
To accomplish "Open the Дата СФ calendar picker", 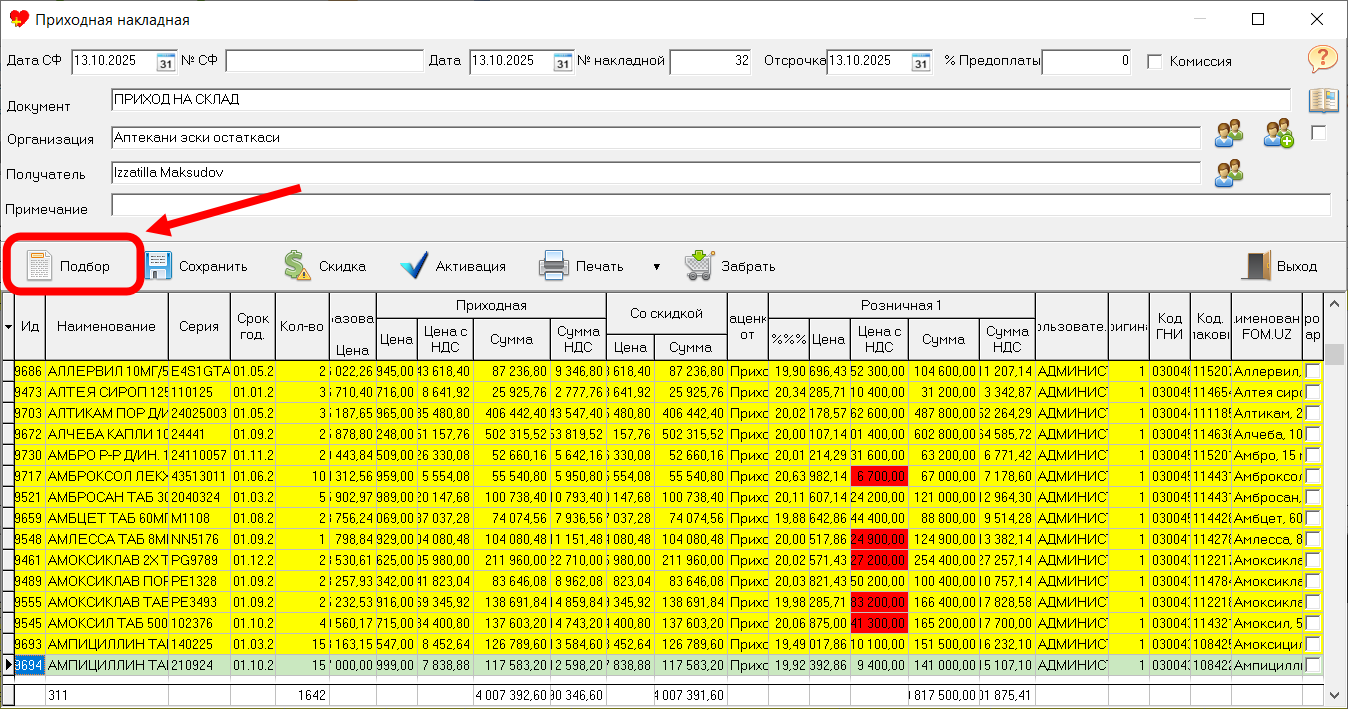I will 166,62.
